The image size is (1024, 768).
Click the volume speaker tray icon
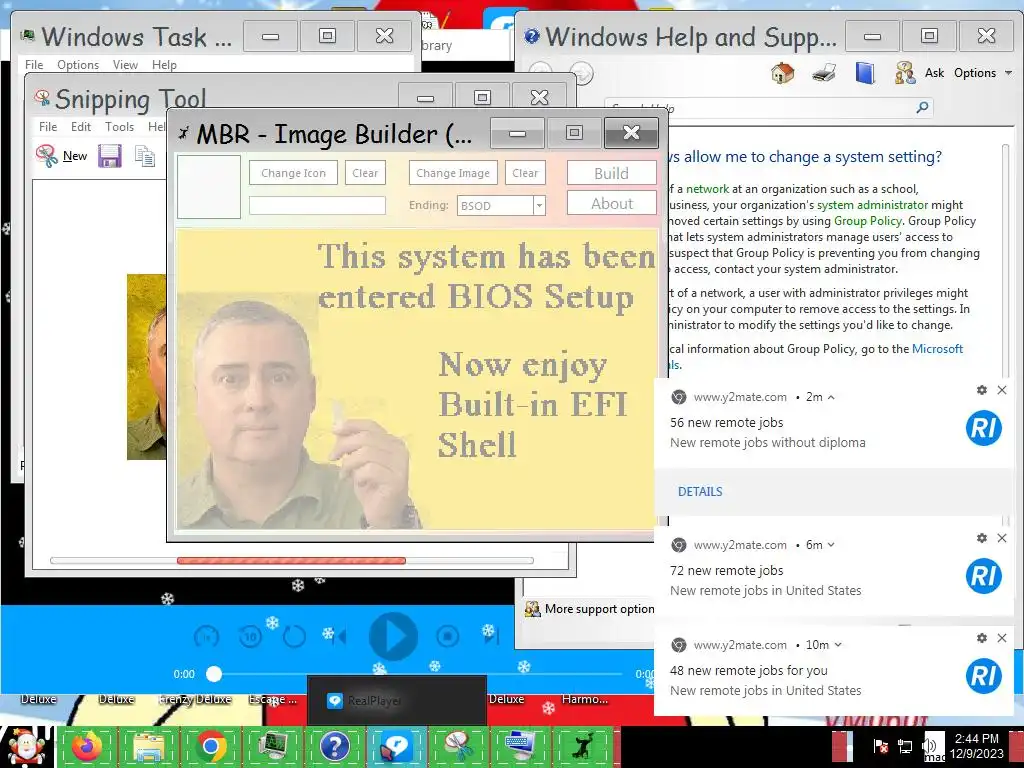[x=929, y=746]
